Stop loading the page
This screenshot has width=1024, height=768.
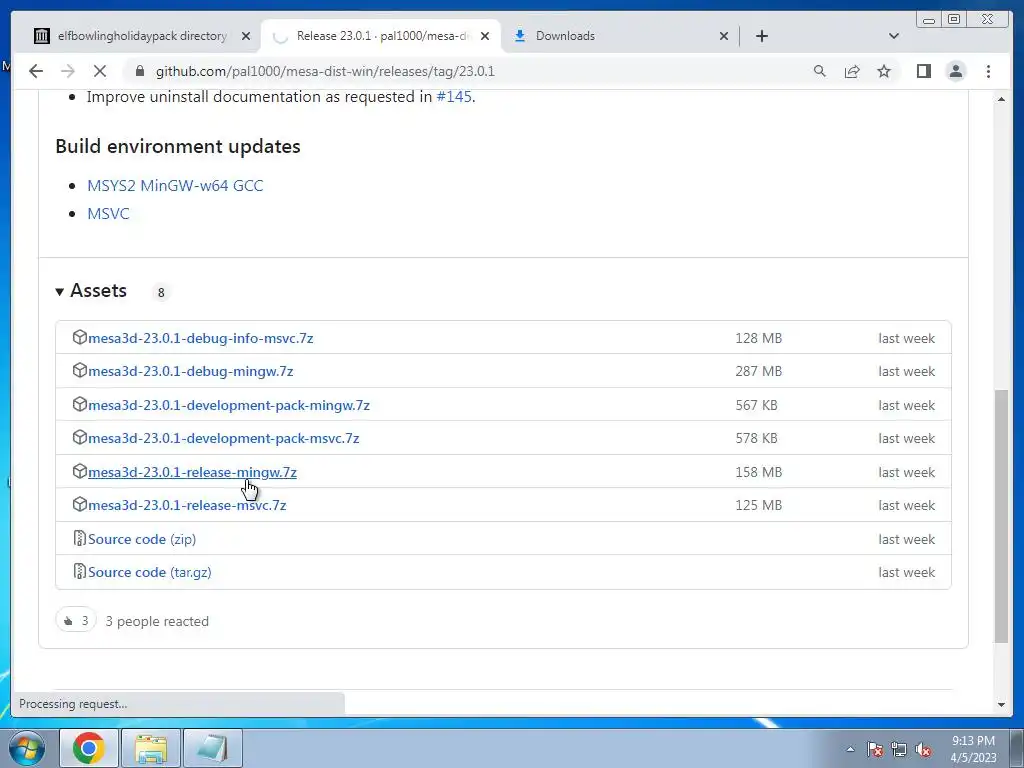99,71
